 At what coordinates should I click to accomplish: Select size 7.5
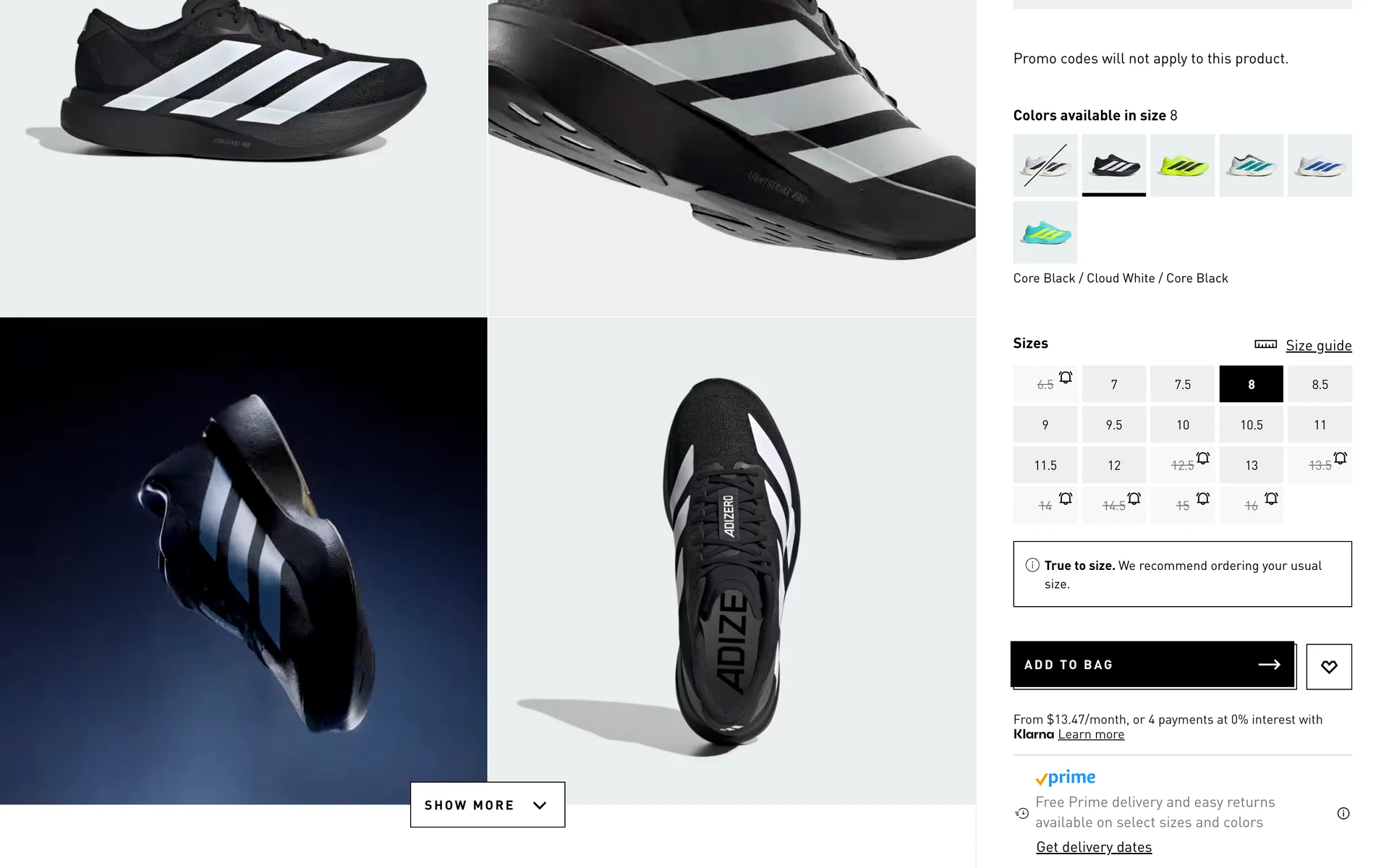[x=1182, y=384]
